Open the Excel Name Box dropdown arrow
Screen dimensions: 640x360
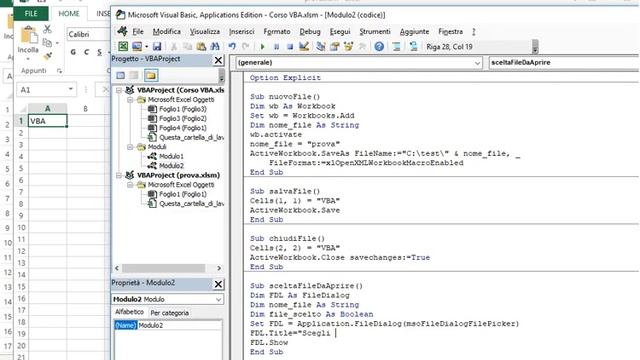click(x=71, y=89)
